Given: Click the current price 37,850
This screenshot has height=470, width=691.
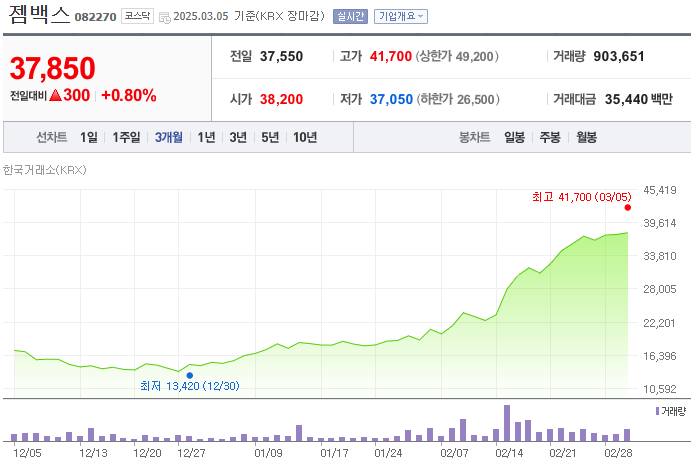Looking at the screenshot, I should tap(52, 68).
